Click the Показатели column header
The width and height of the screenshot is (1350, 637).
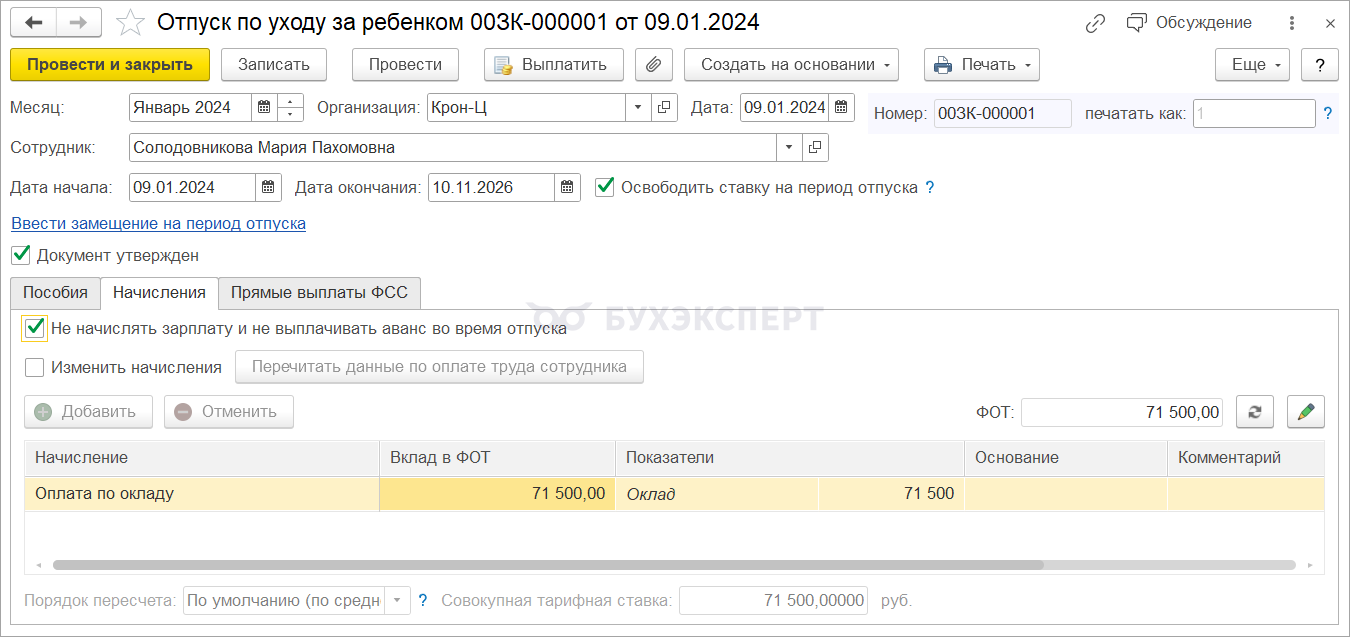tap(790, 457)
